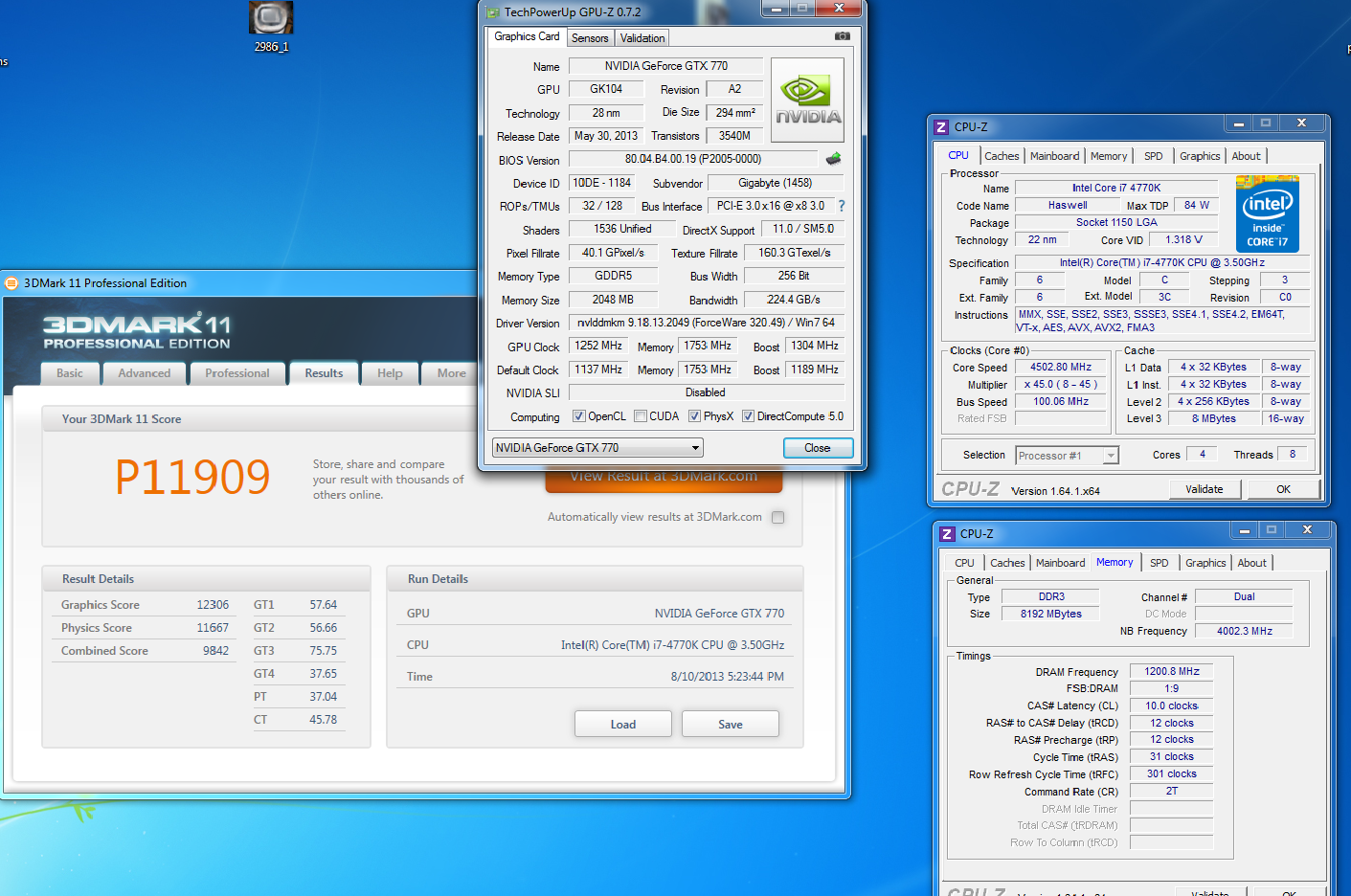The image size is (1351, 896).
Task: Click the Bus Interface question mark
Action: [x=842, y=206]
